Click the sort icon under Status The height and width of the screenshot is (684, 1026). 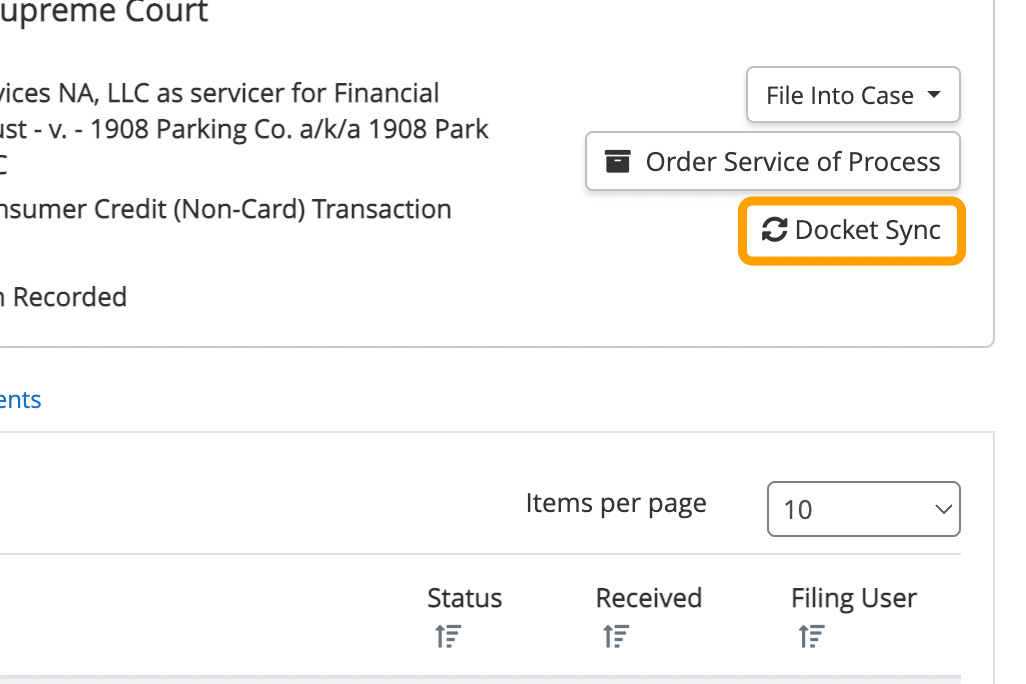click(x=447, y=636)
